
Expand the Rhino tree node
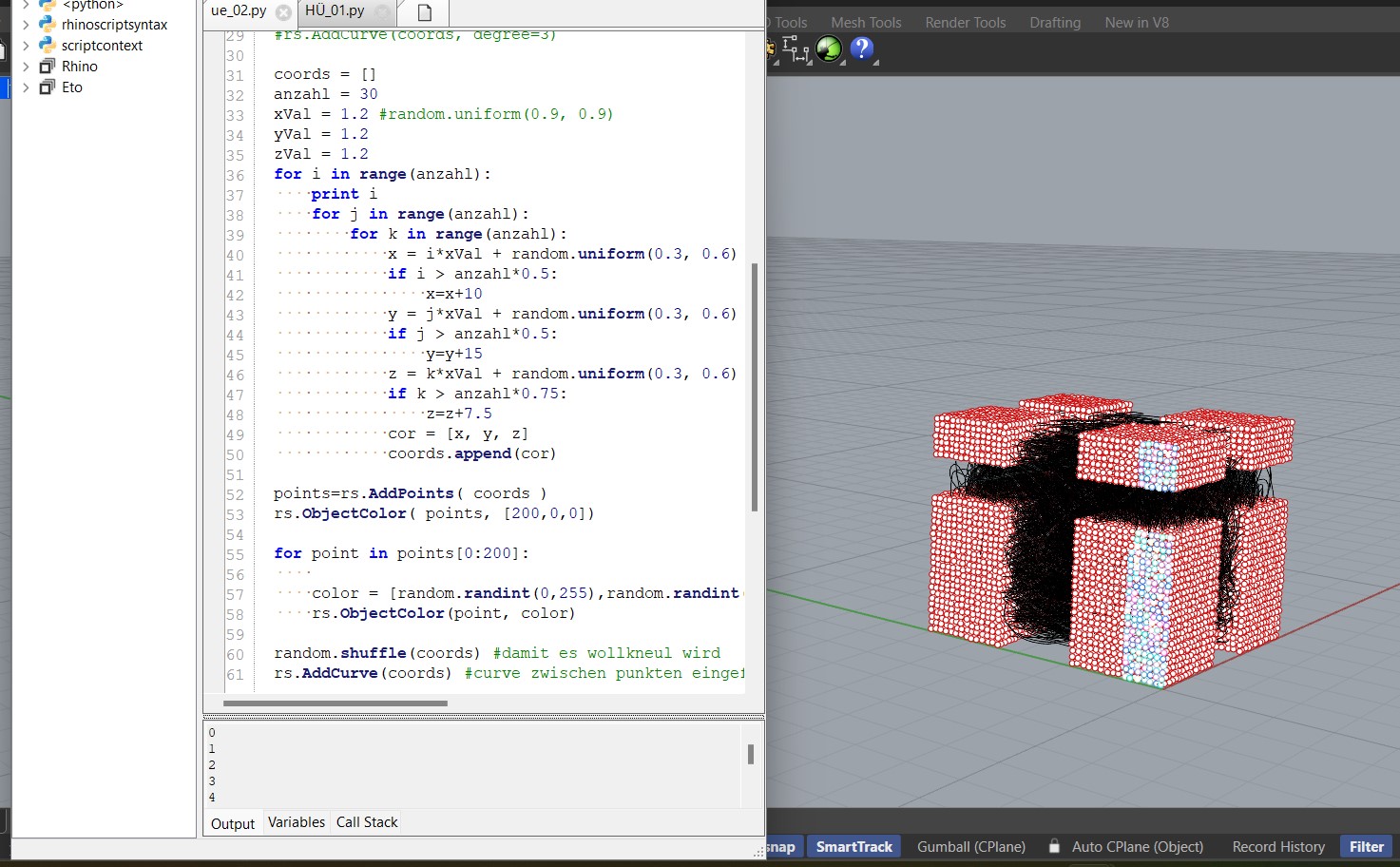click(26, 67)
